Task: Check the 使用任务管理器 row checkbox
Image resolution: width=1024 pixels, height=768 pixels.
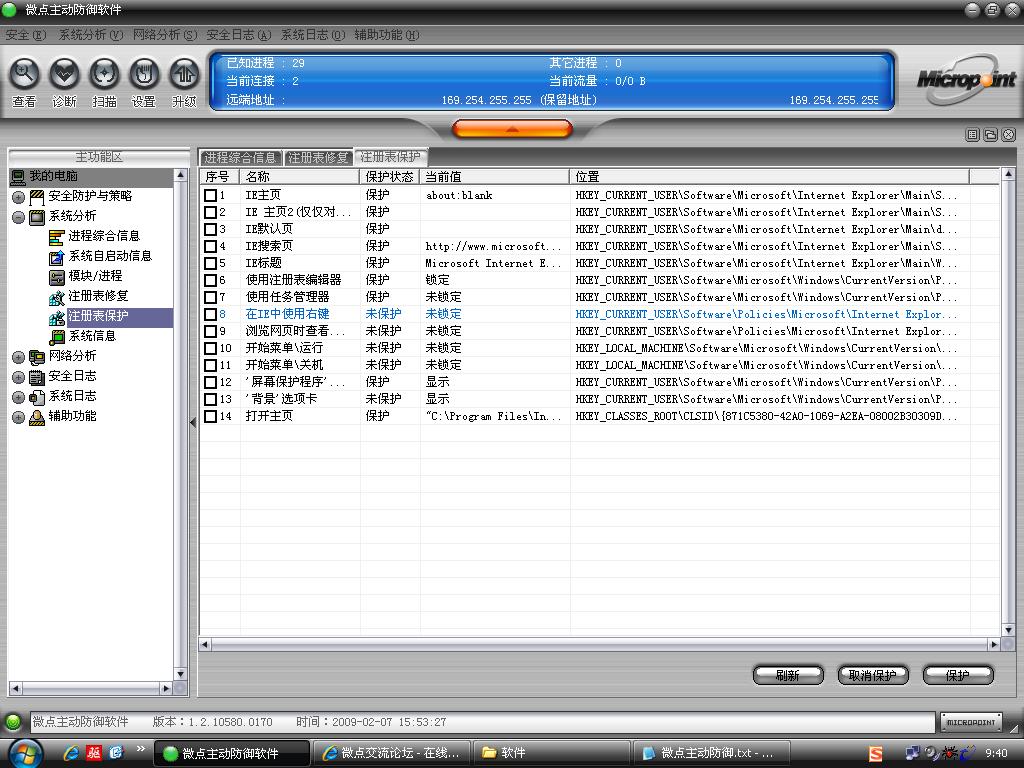Action: click(210, 297)
